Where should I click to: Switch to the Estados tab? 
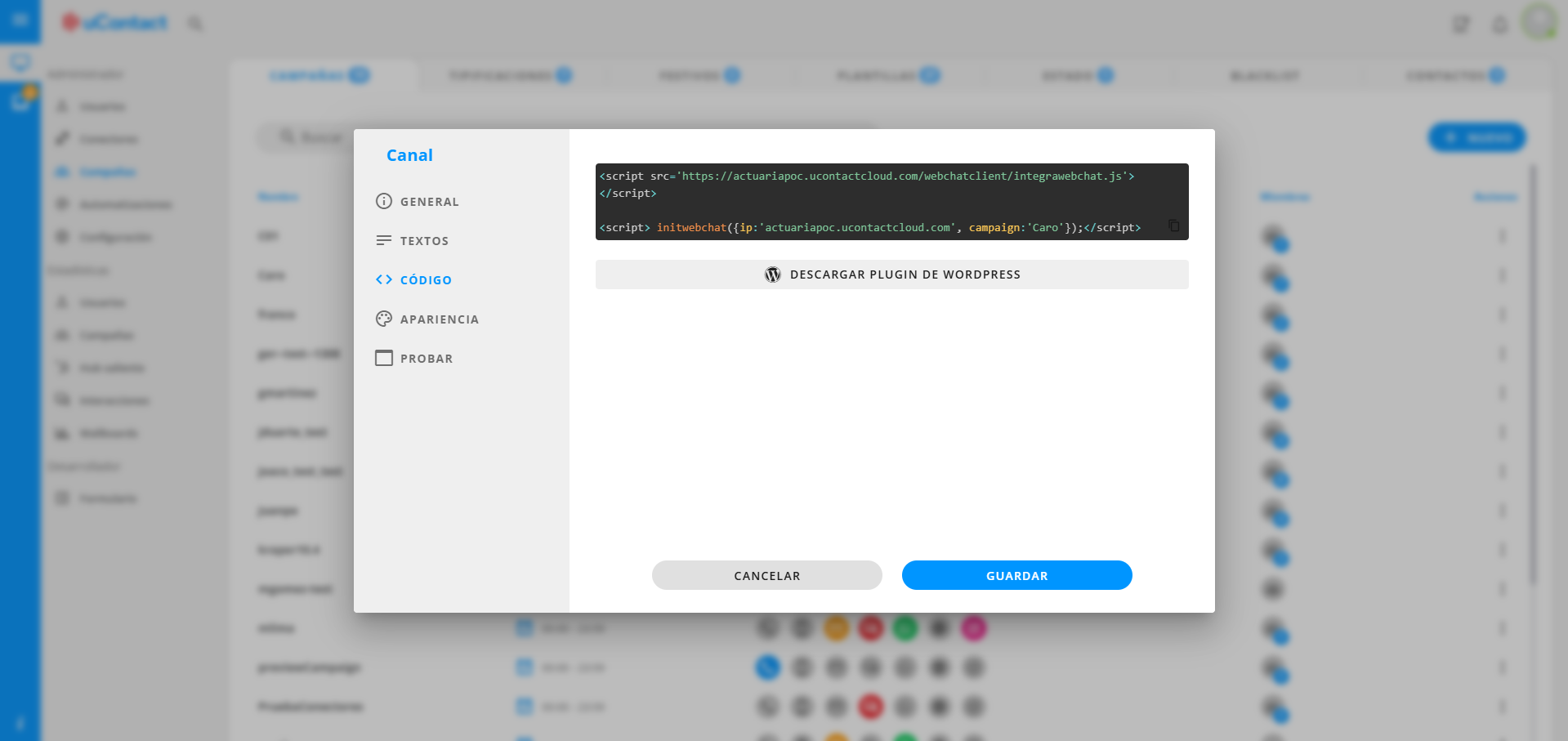1077,76
